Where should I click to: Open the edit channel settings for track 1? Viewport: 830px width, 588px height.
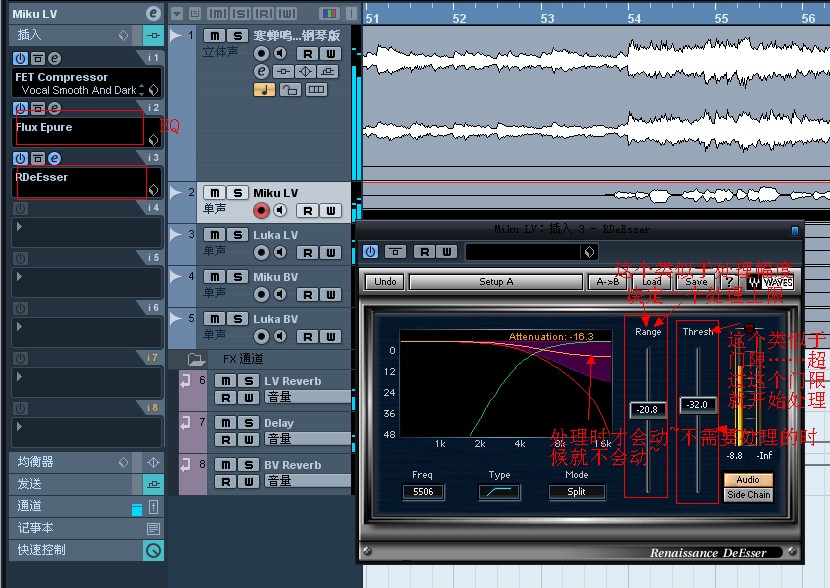click(x=261, y=71)
